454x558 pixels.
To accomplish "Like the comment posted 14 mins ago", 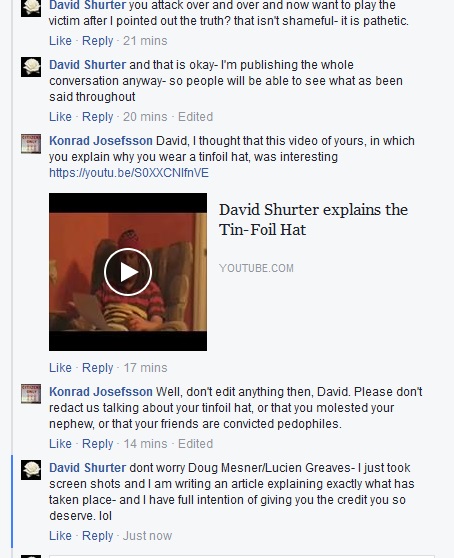I will (x=60, y=444).
